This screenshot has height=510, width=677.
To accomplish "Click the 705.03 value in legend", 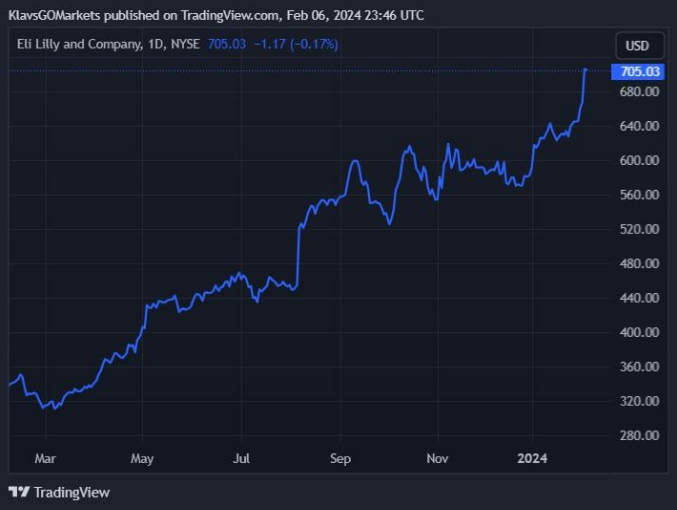I will tap(227, 44).
